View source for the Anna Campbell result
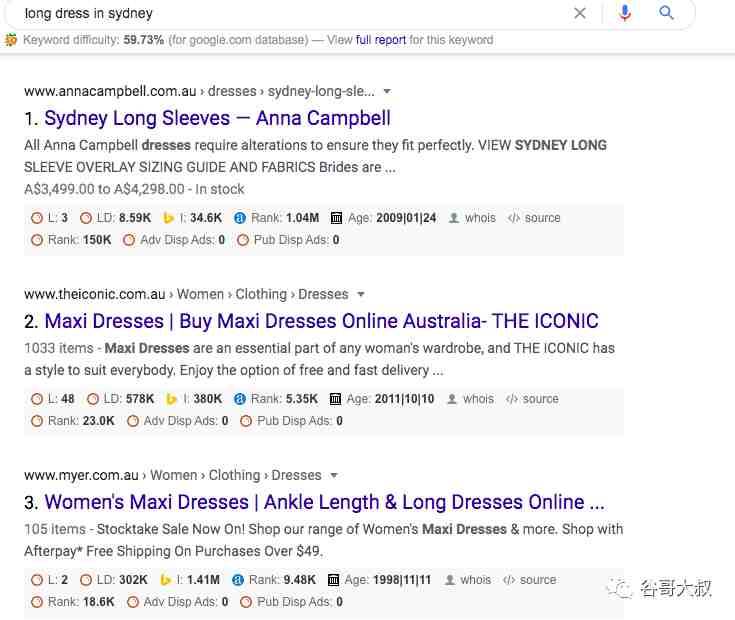The height and width of the screenshot is (620, 735). click(534, 218)
